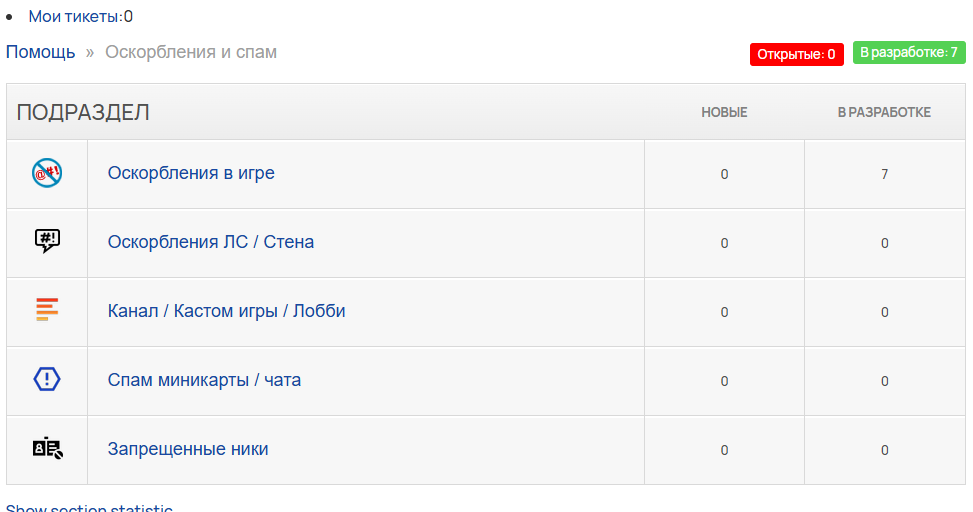Open Канал / Кастом игры / Лобби subsection
Image resolution: width=973 pixels, height=512 pixels.
(226, 311)
